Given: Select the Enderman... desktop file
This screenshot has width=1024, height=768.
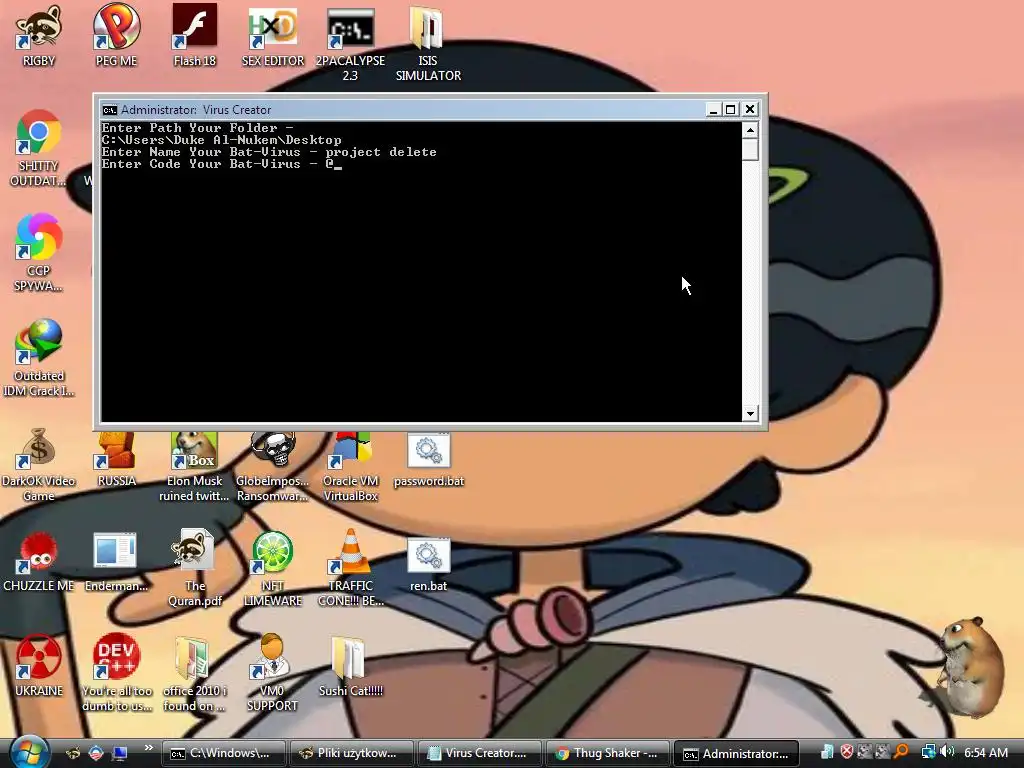Looking at the screenshot, I should [116, 562].
